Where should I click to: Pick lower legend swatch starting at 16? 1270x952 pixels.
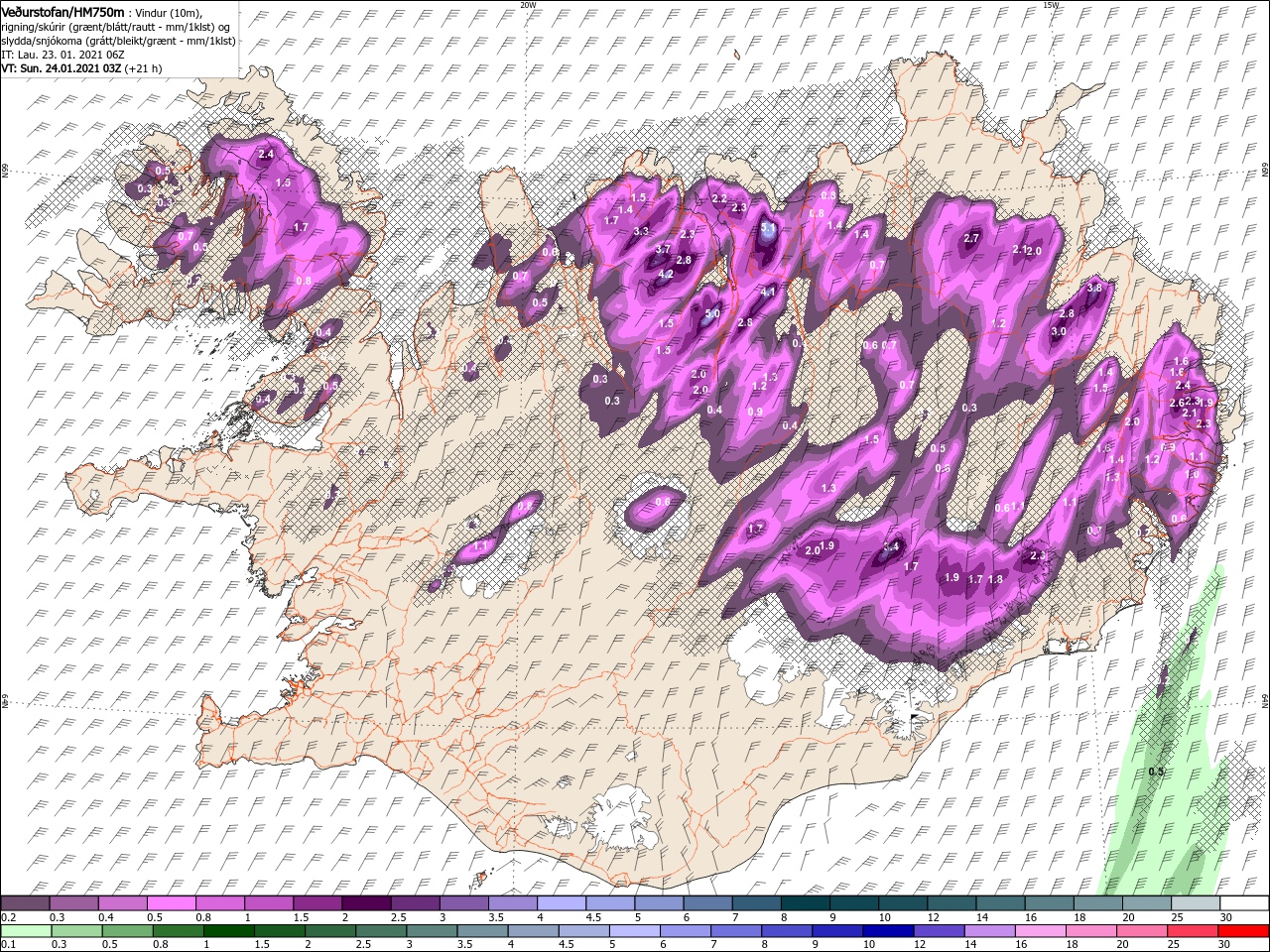pos(1040,931)
